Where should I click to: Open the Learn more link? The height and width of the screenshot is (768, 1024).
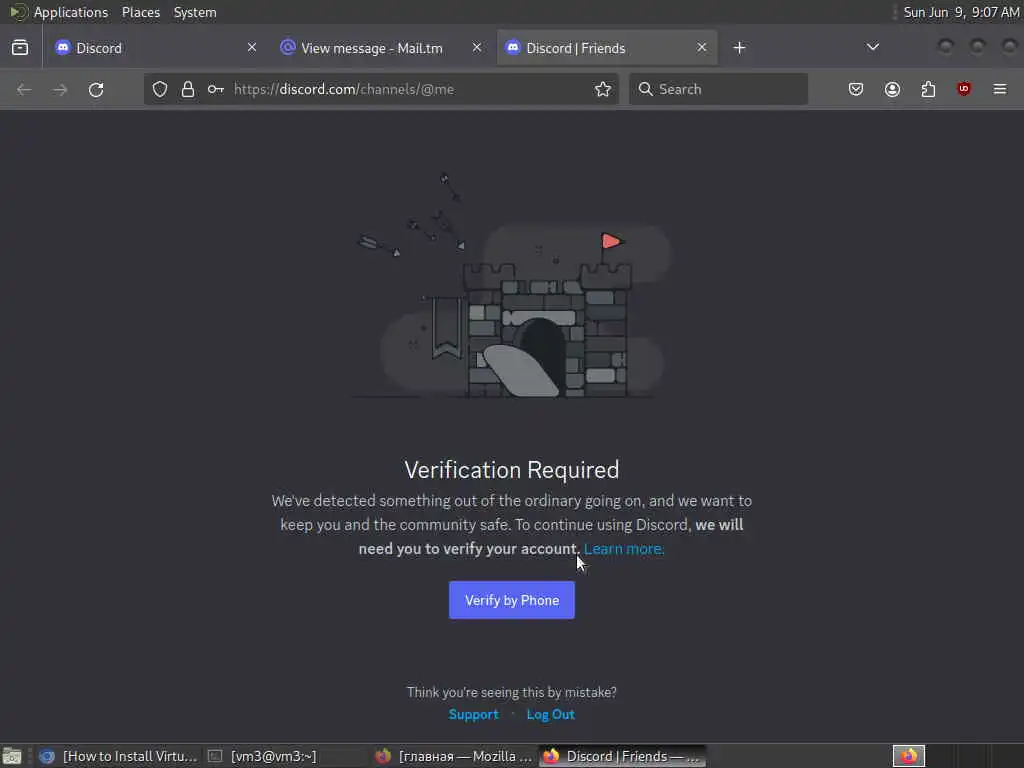[x=624, y=549]
